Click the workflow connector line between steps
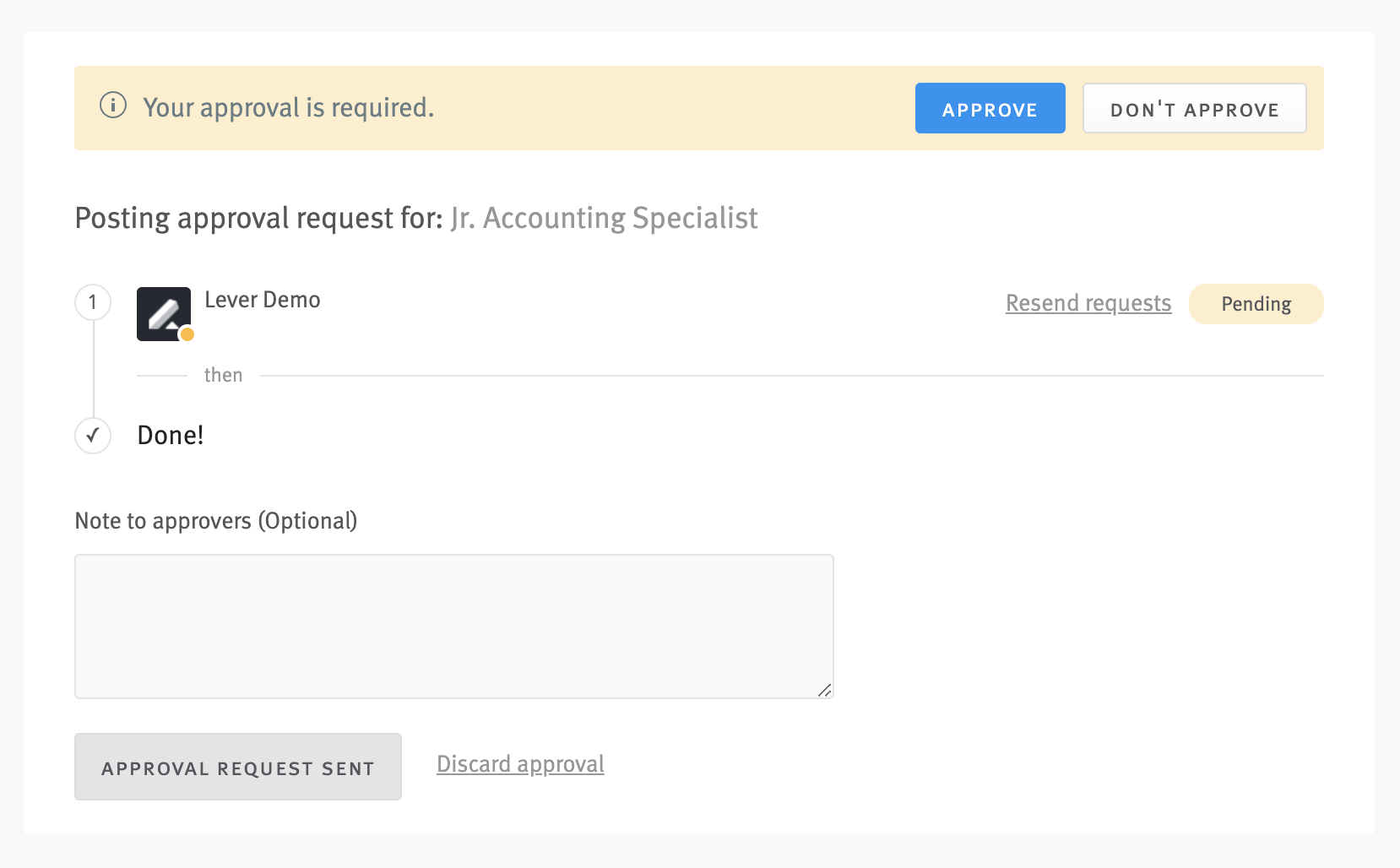This screenshot has height=868, width=1400. [x=93, y=376]
